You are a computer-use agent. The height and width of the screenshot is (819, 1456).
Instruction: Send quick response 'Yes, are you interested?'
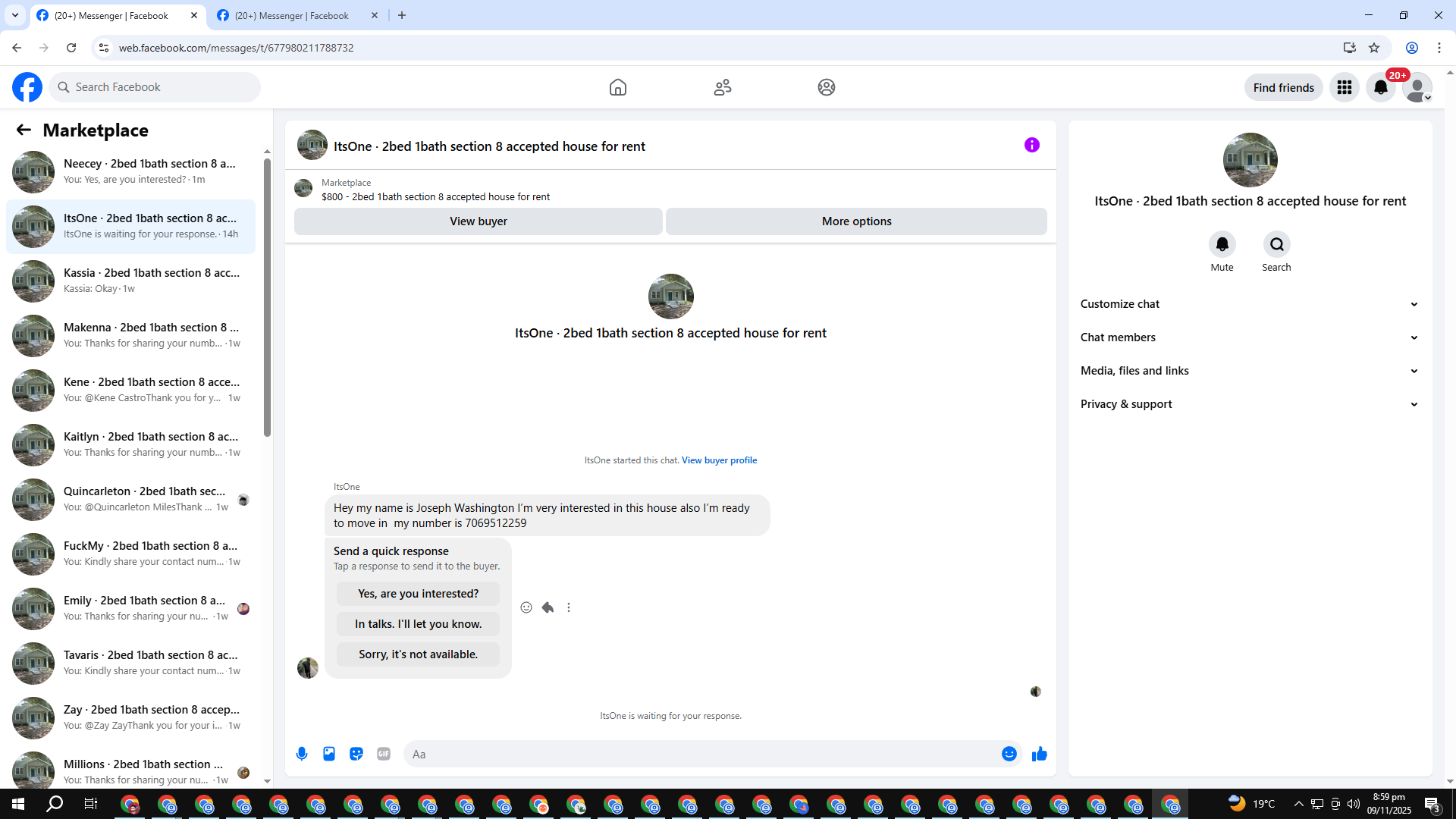(419, 594)
